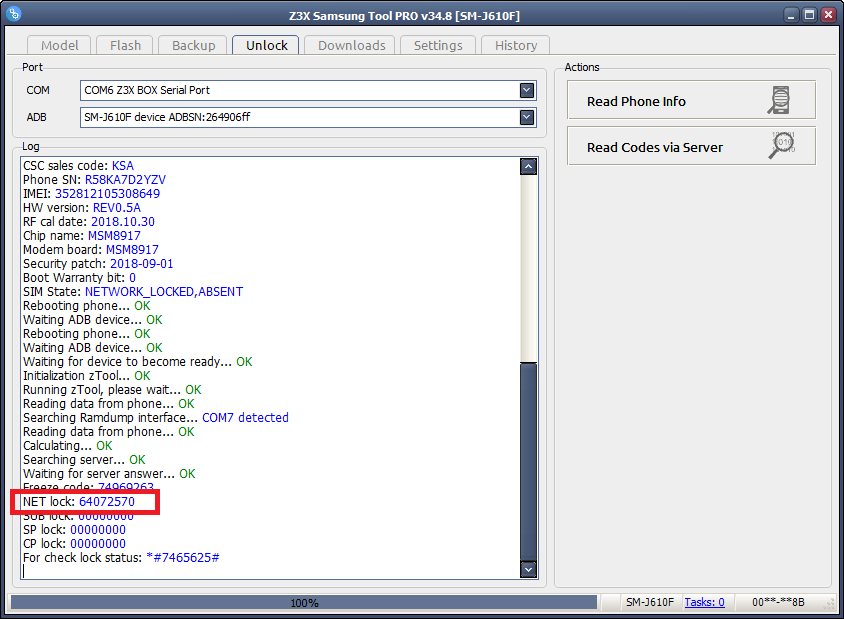Screen dimensions: 844x619
Task: Click the Calculating... OK log line
Action: tap(68, 446)
